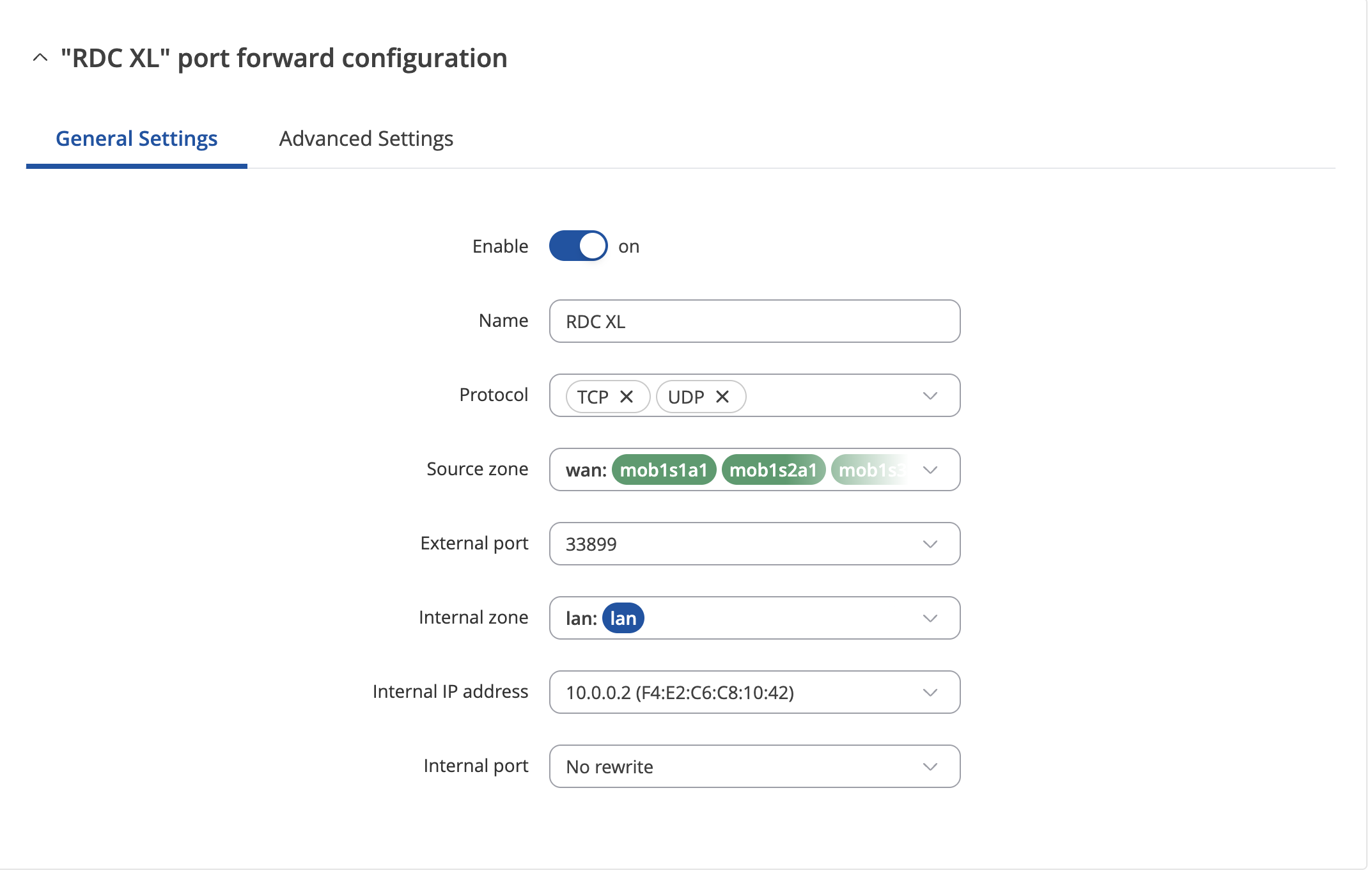1372x875 pixels.
Task: Expand the Internal port dropdown chevron
Action: pos(930,767)
